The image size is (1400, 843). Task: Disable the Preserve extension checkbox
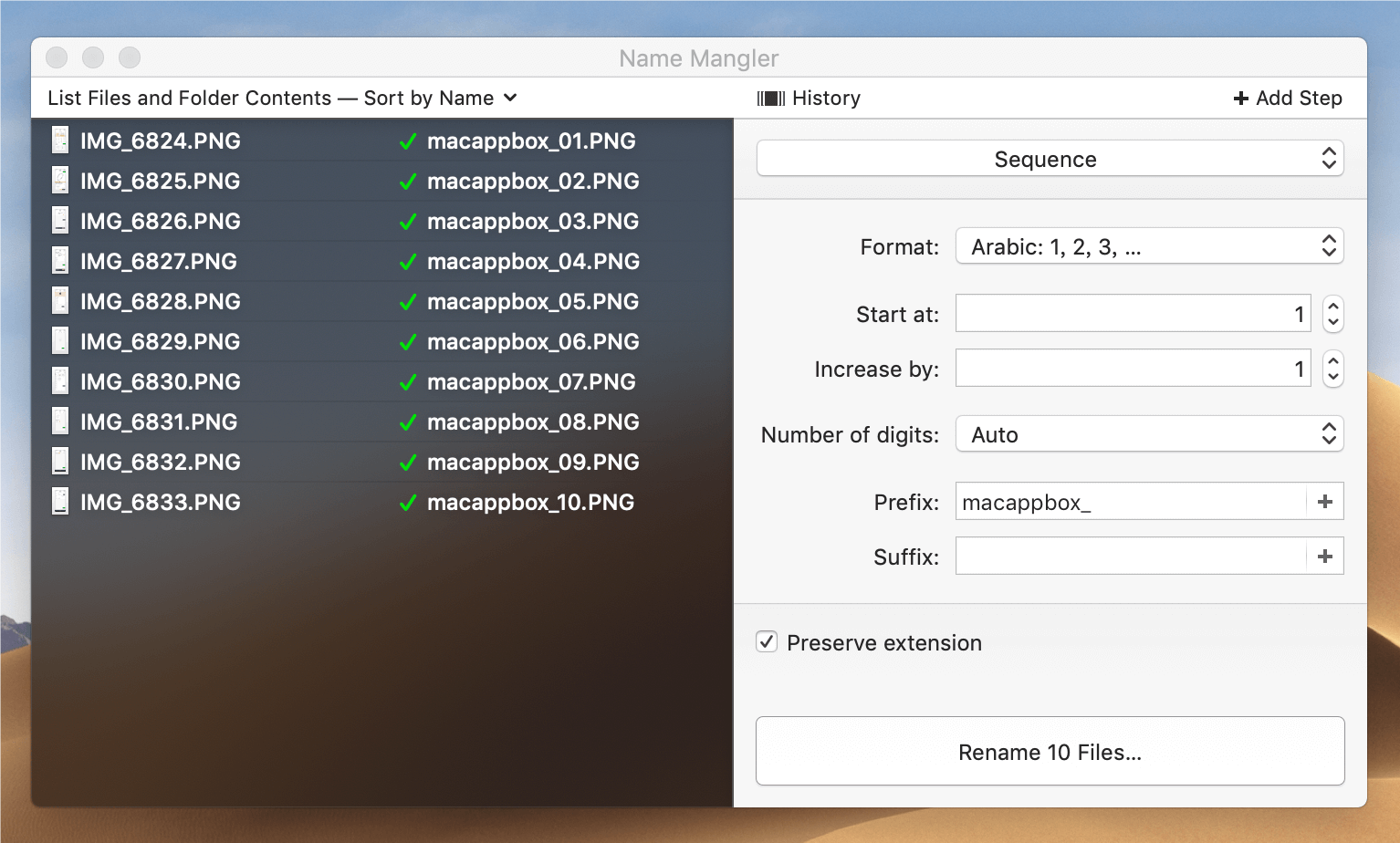[766, 642]
